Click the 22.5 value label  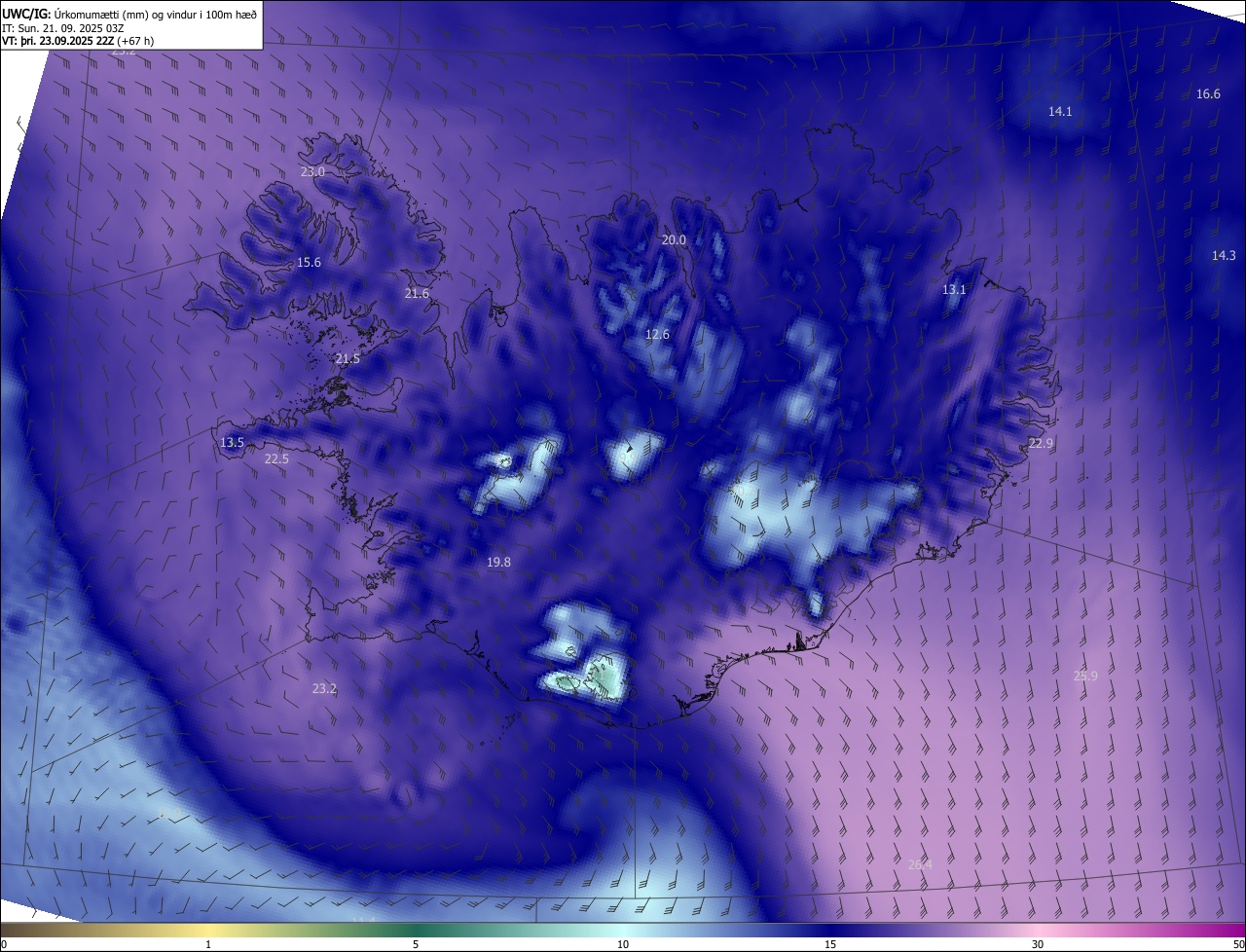(x=276, y=458)
